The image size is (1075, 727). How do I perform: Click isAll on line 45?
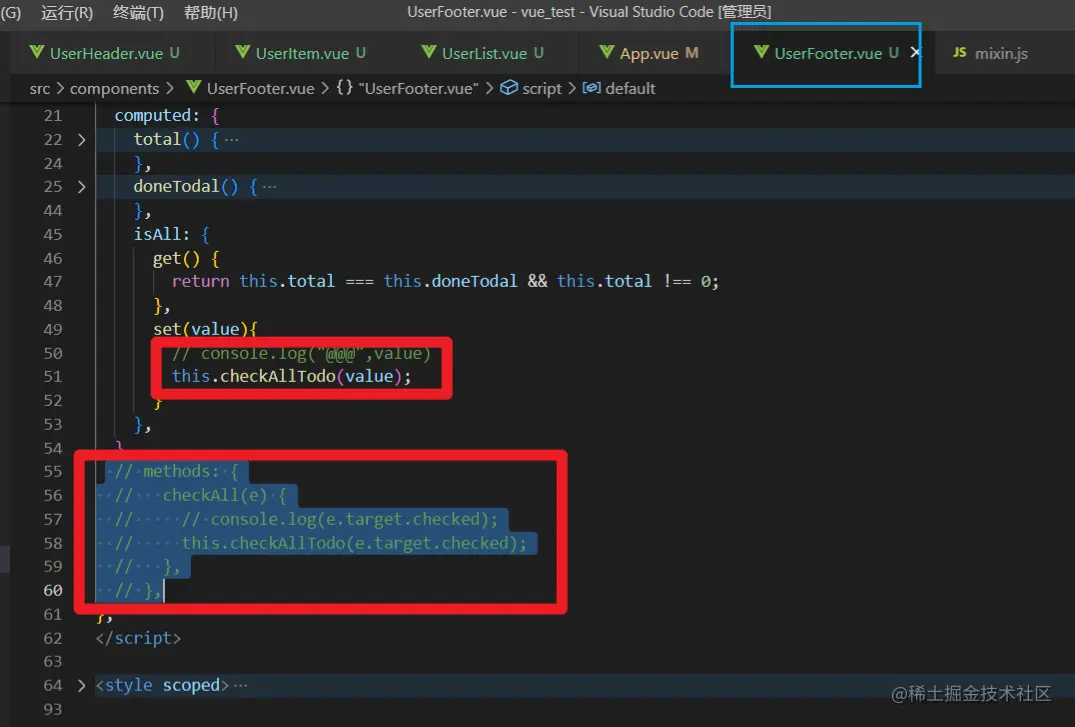coord(157,235)
